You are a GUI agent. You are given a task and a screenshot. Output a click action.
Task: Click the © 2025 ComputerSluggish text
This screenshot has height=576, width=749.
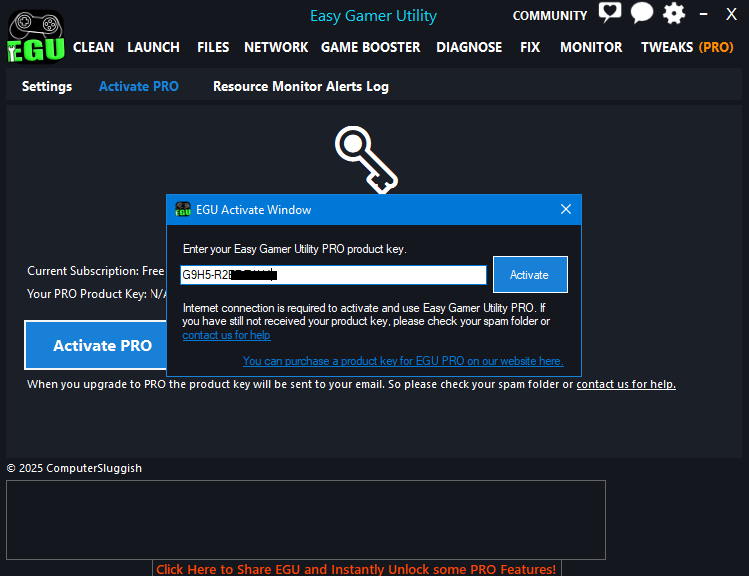pos(74,468)
